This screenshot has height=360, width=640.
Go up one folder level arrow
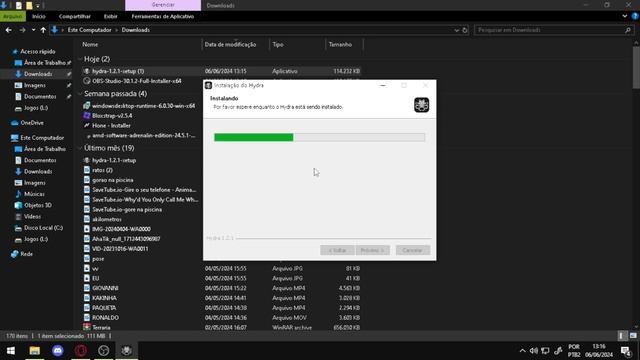(43, 30)
